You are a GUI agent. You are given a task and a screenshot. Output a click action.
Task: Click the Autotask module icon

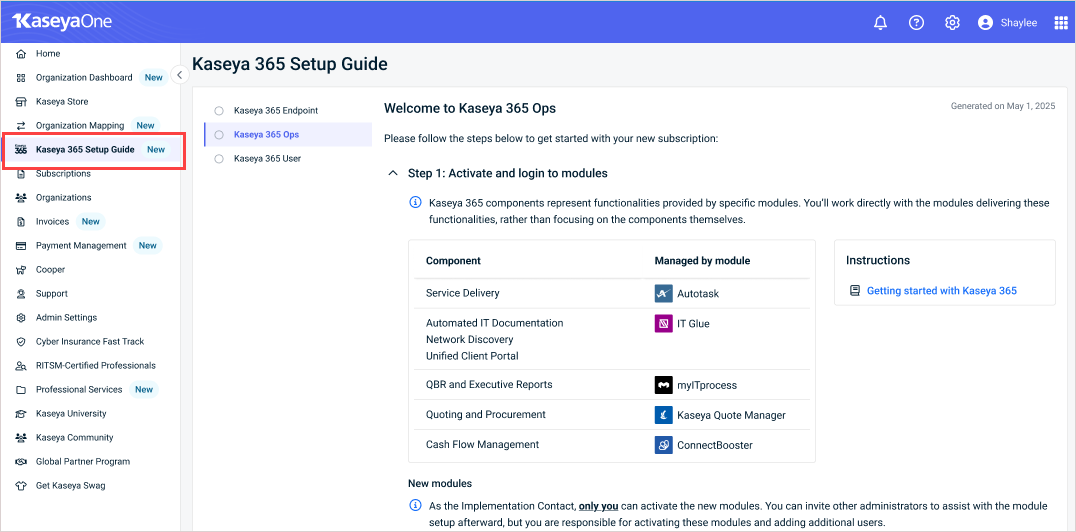click(664, 293)
